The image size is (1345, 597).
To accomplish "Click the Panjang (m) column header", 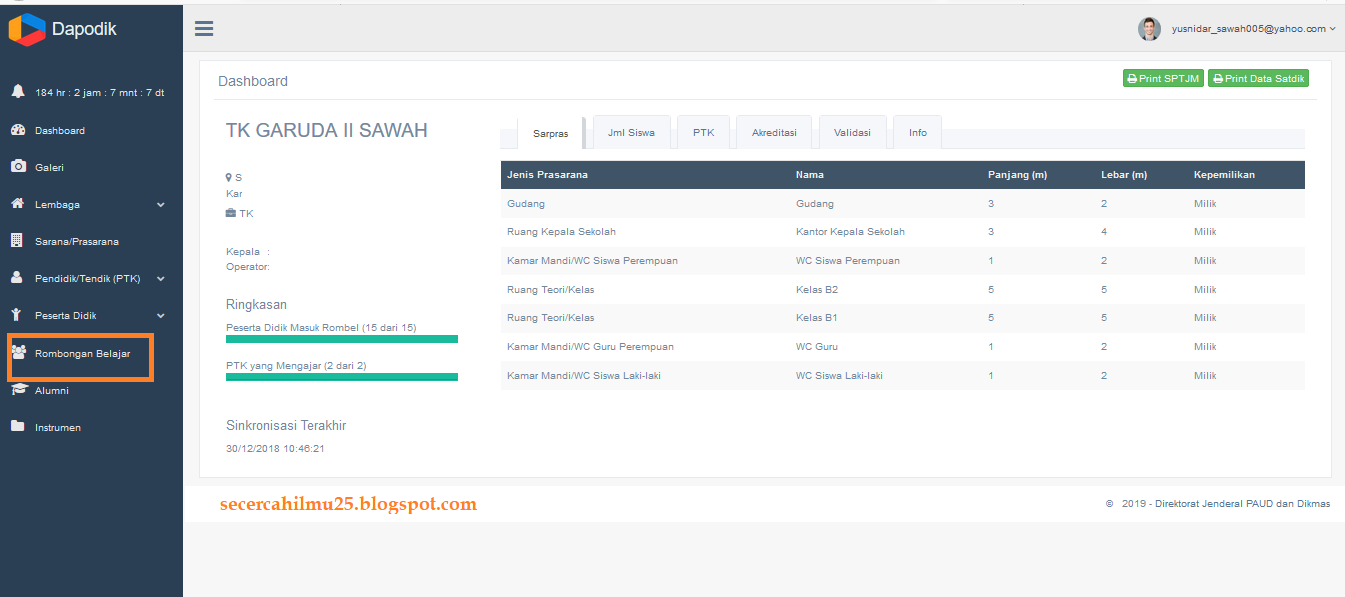I will coord(1017,175).
